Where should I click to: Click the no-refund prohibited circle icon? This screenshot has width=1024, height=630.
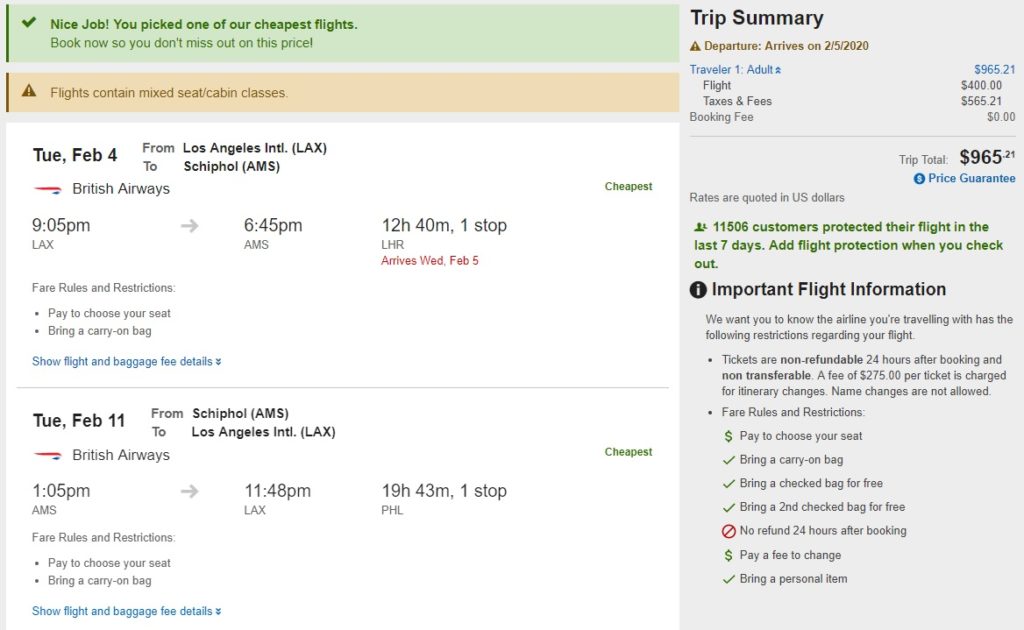(x=729, y=531)
